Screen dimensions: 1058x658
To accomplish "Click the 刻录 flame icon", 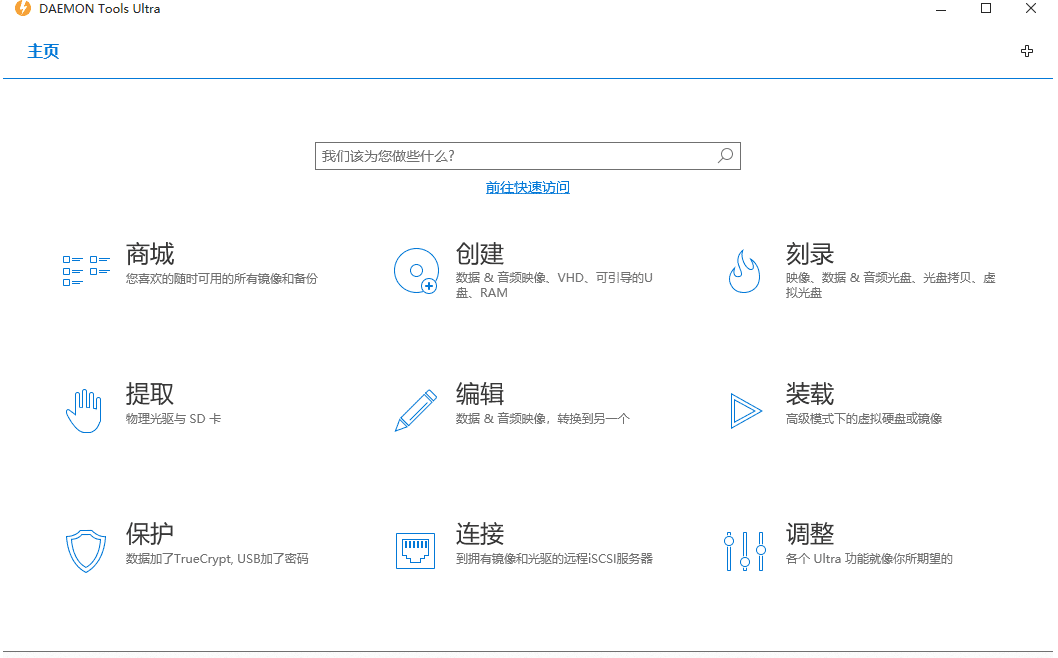I will click(x=744, y=271).
